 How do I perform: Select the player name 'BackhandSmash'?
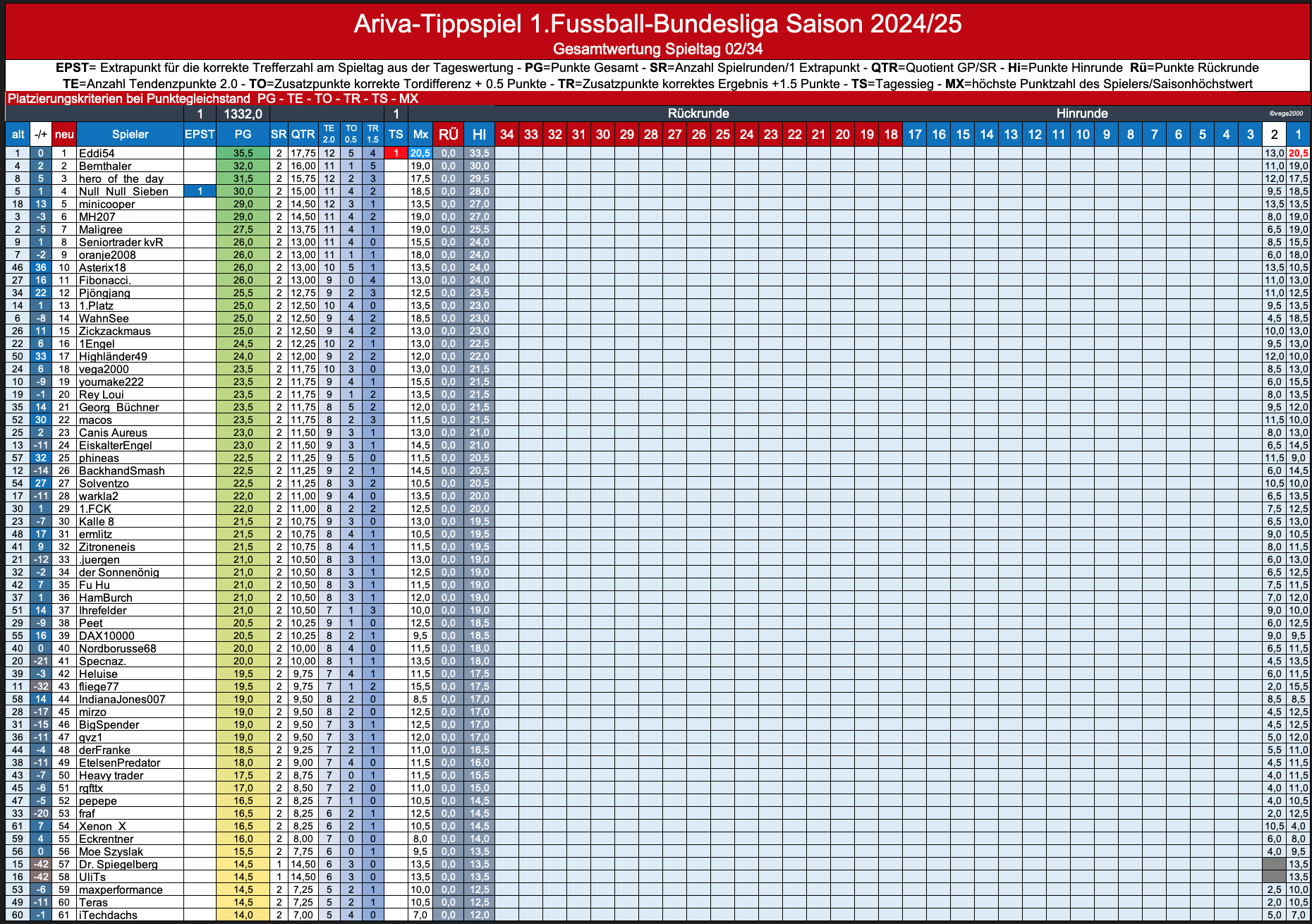[122, 470]
